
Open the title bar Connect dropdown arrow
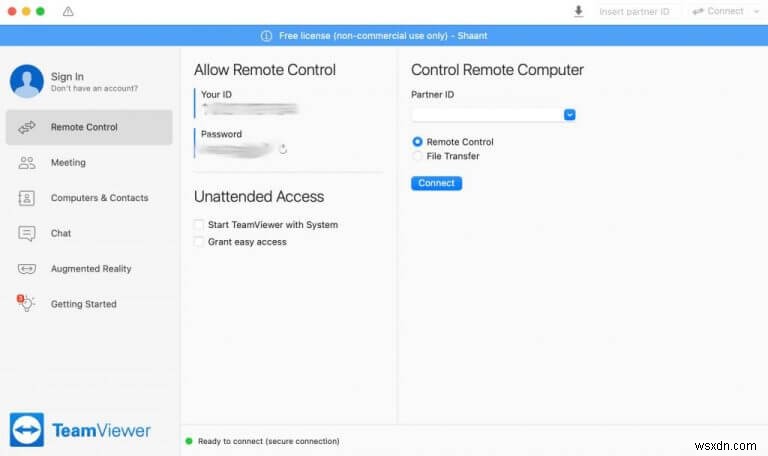(756, 11)
